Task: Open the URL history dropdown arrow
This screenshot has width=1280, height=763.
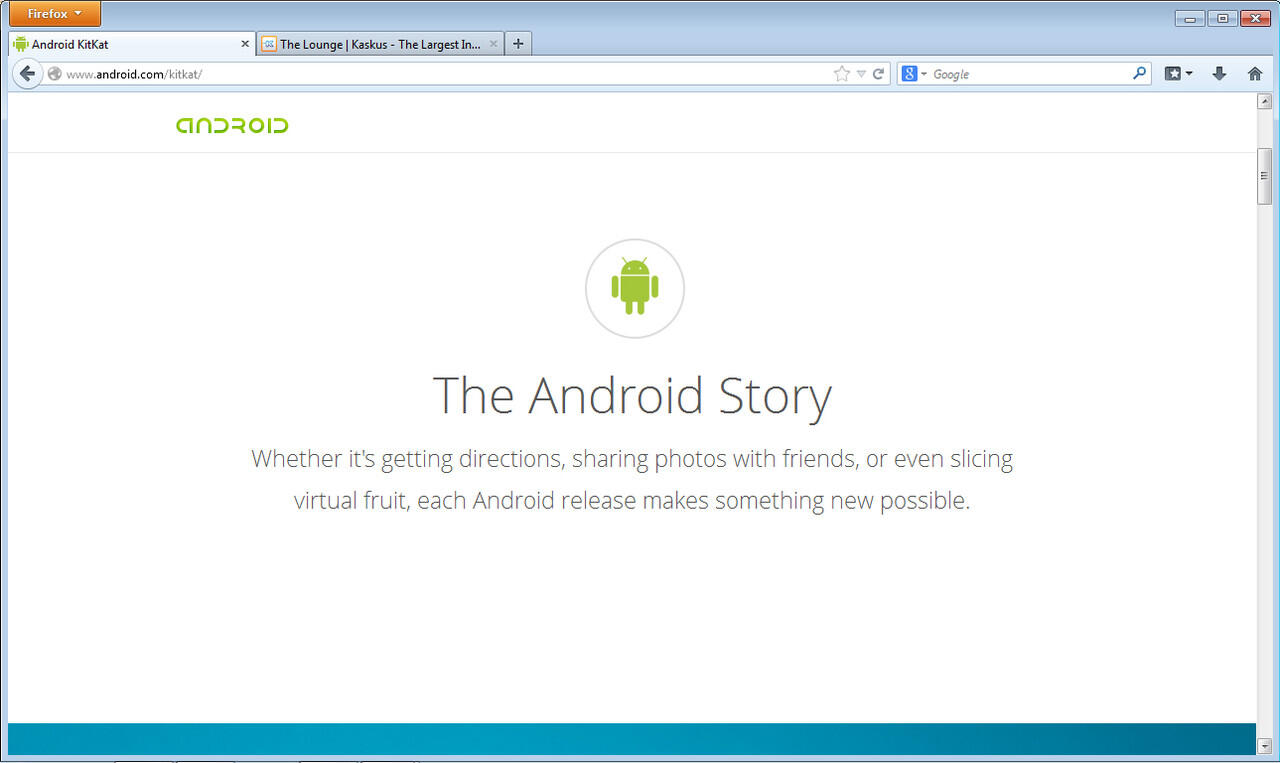Action: 861,74
